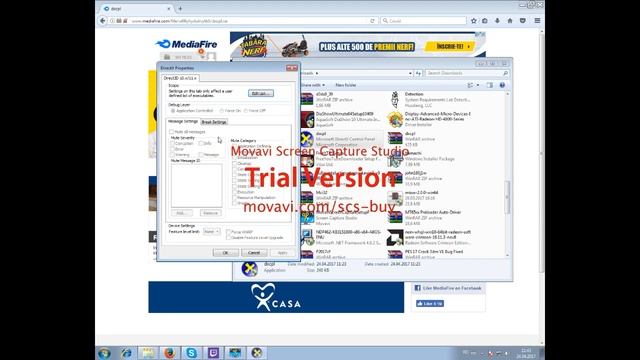Click Remove button under Mute Message ID
This screenshot has width=640, height=360.
[211, 213]
